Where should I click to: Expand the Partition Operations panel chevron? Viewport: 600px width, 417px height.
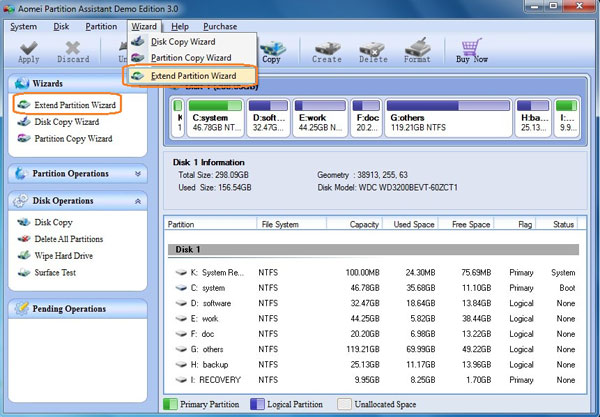tap(138, 174)
